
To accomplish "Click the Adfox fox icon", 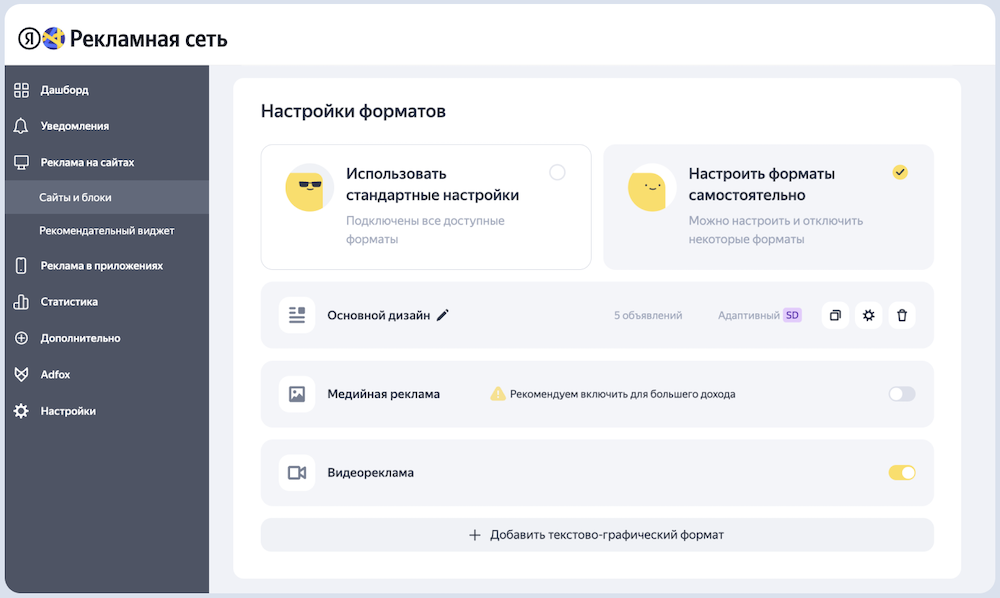I will tap(21, 374).
